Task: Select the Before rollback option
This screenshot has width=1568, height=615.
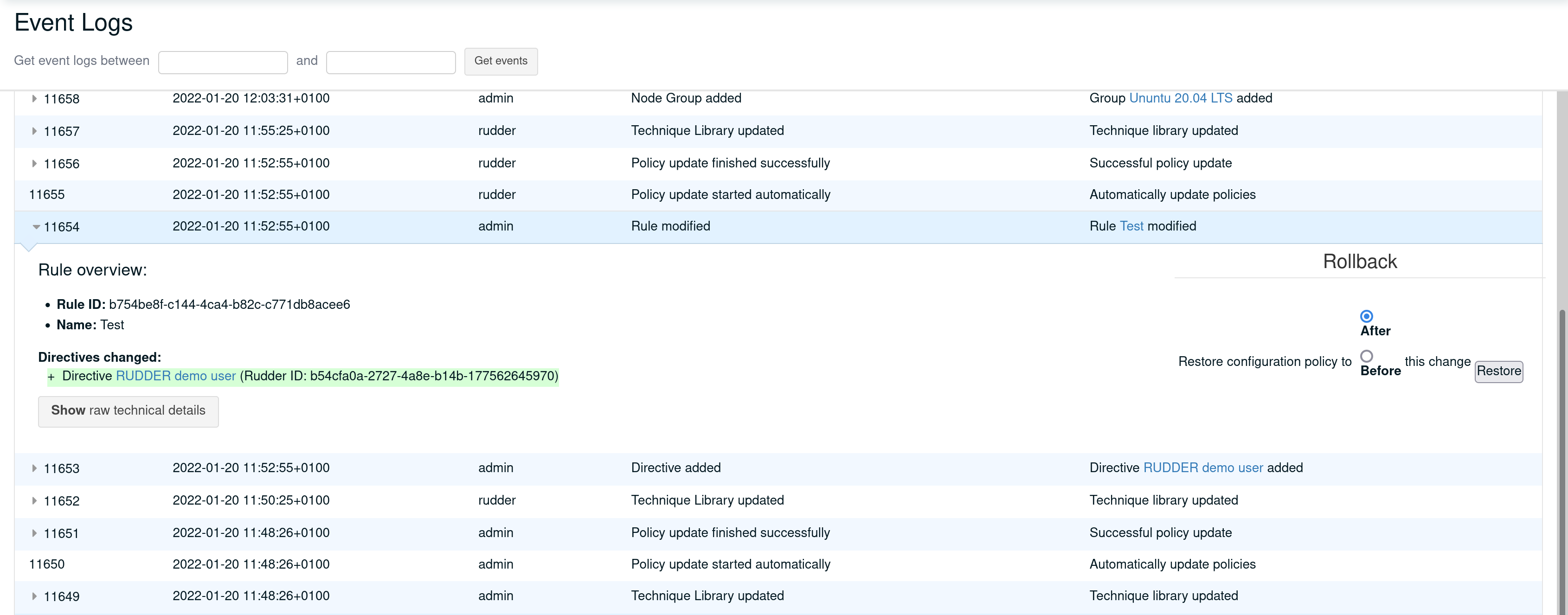Action: point(1367,357)
